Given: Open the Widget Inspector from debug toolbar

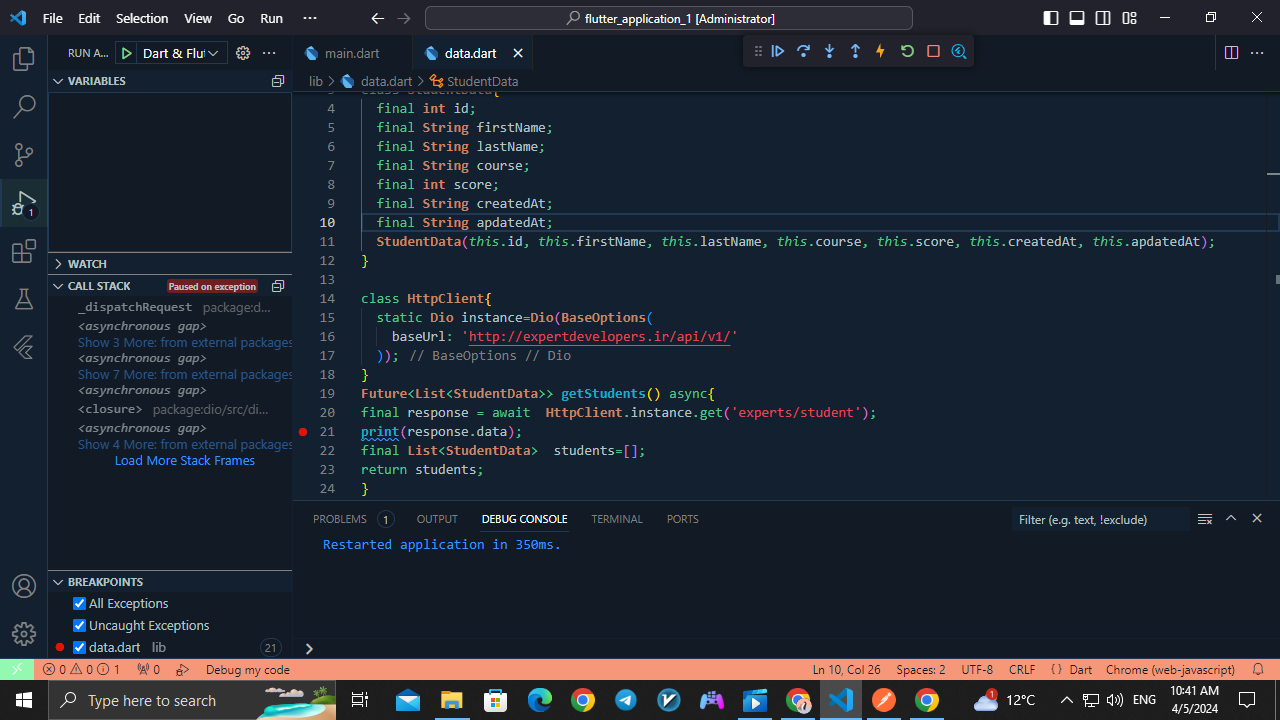Looking at the screenshot, I should (959, 51).
